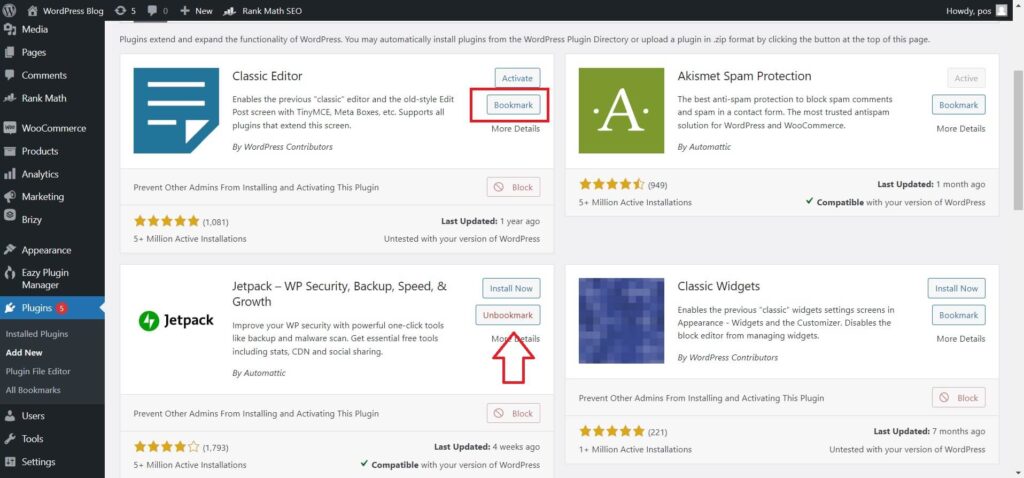Open the Classic Editor title link
Screen dimensions: 1024x478
click(x=267, y=76)
